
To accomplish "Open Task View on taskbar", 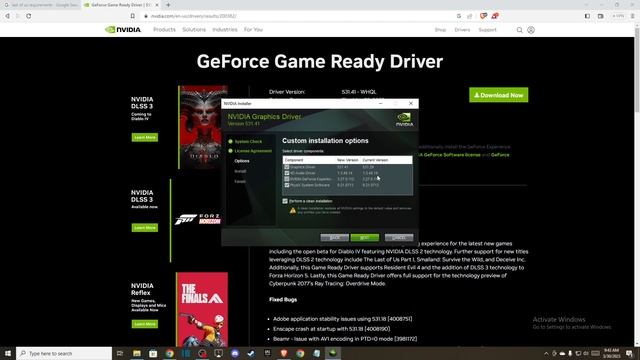I will (x=120, y=353).
